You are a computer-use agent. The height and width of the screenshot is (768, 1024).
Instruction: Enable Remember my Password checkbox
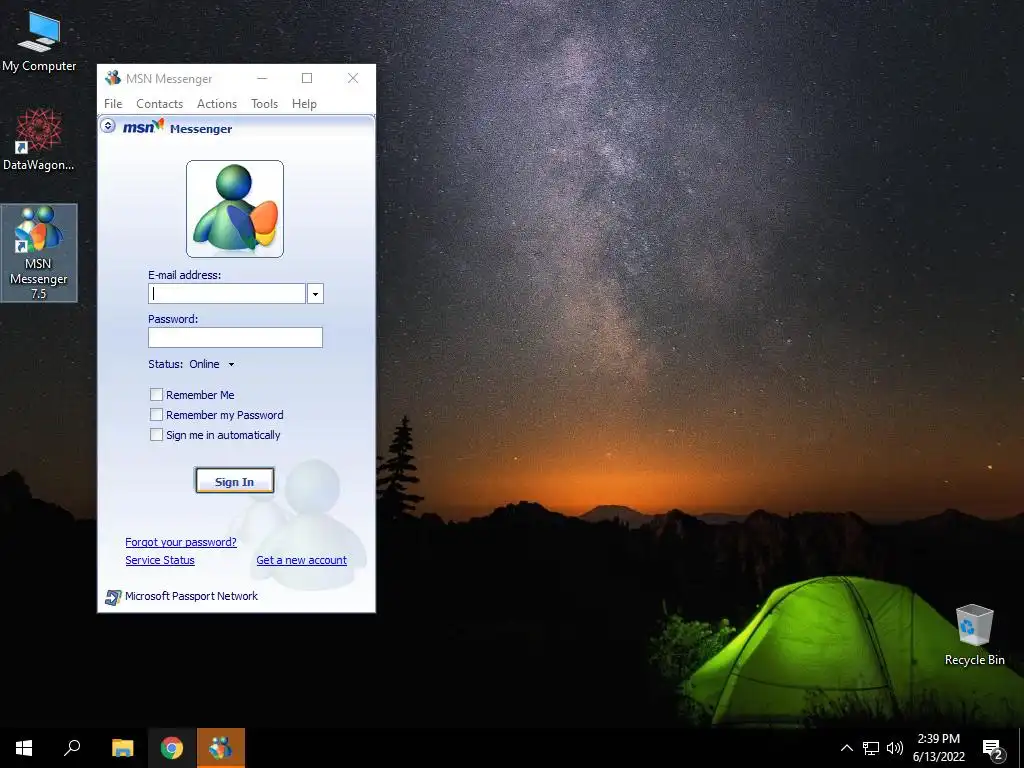(x=156, y=415)
